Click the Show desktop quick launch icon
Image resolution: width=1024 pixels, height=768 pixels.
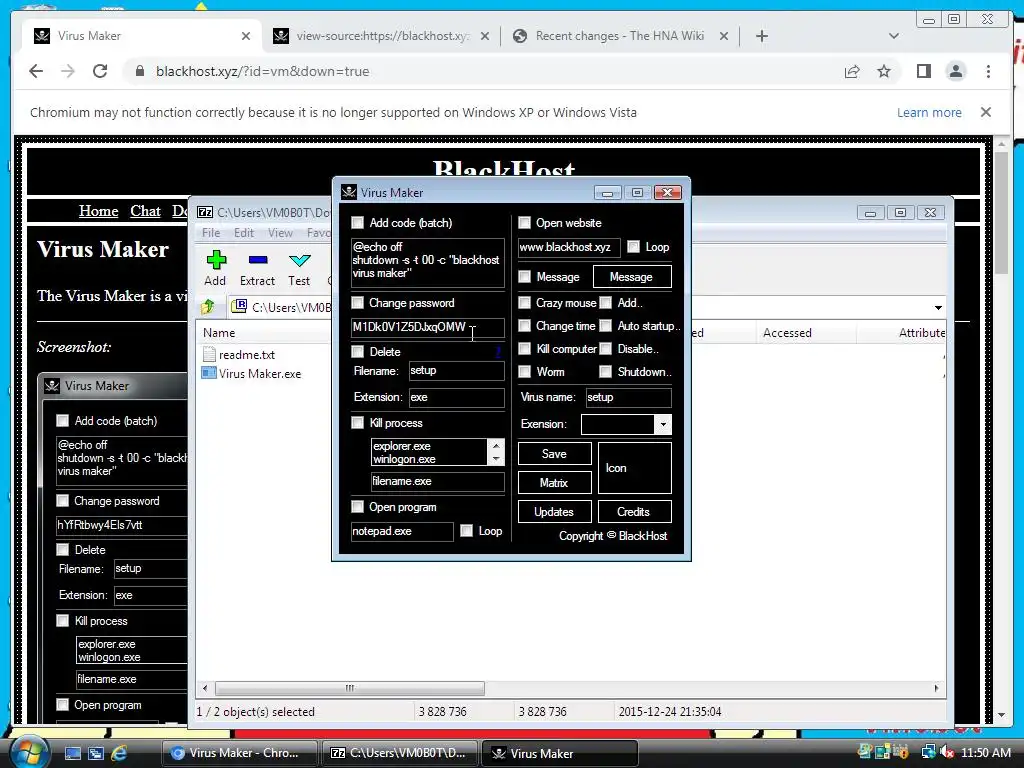click(x=72, y=753)
